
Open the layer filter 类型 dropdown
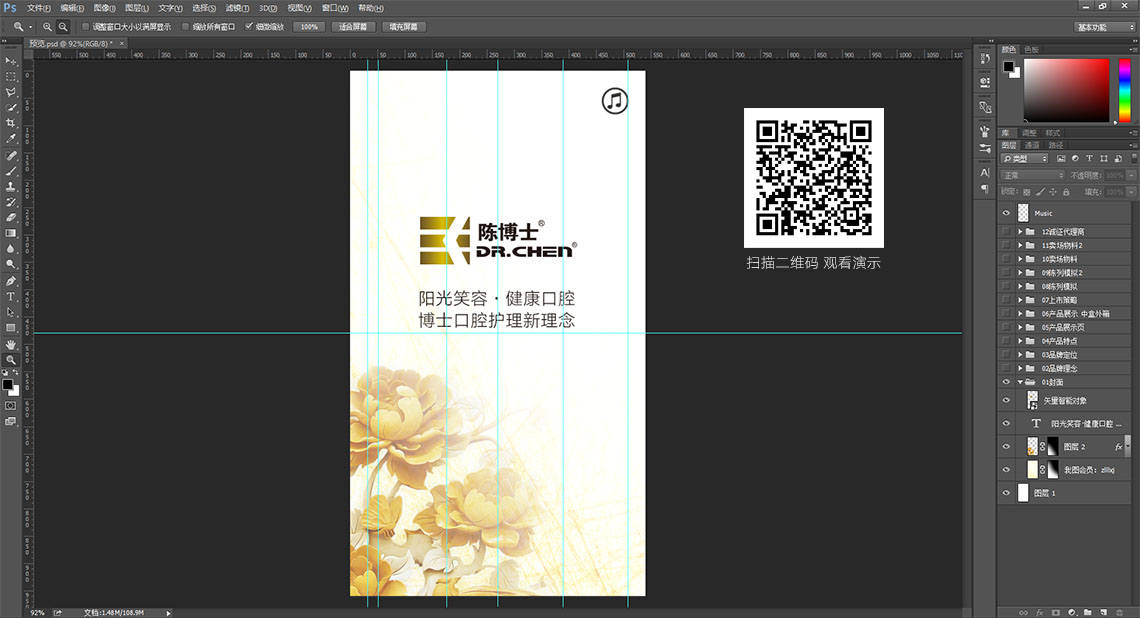coord(1025,158)
